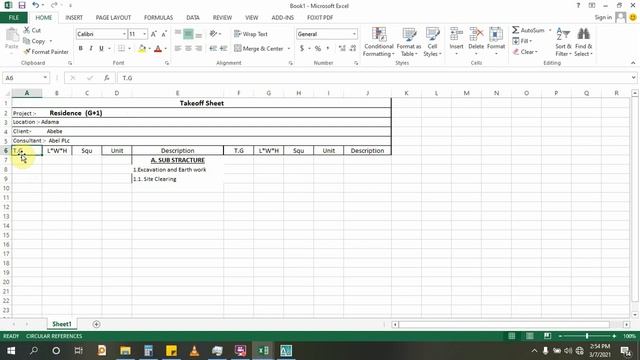
Task: Decrease decimal places
Action: click(353, 48)
